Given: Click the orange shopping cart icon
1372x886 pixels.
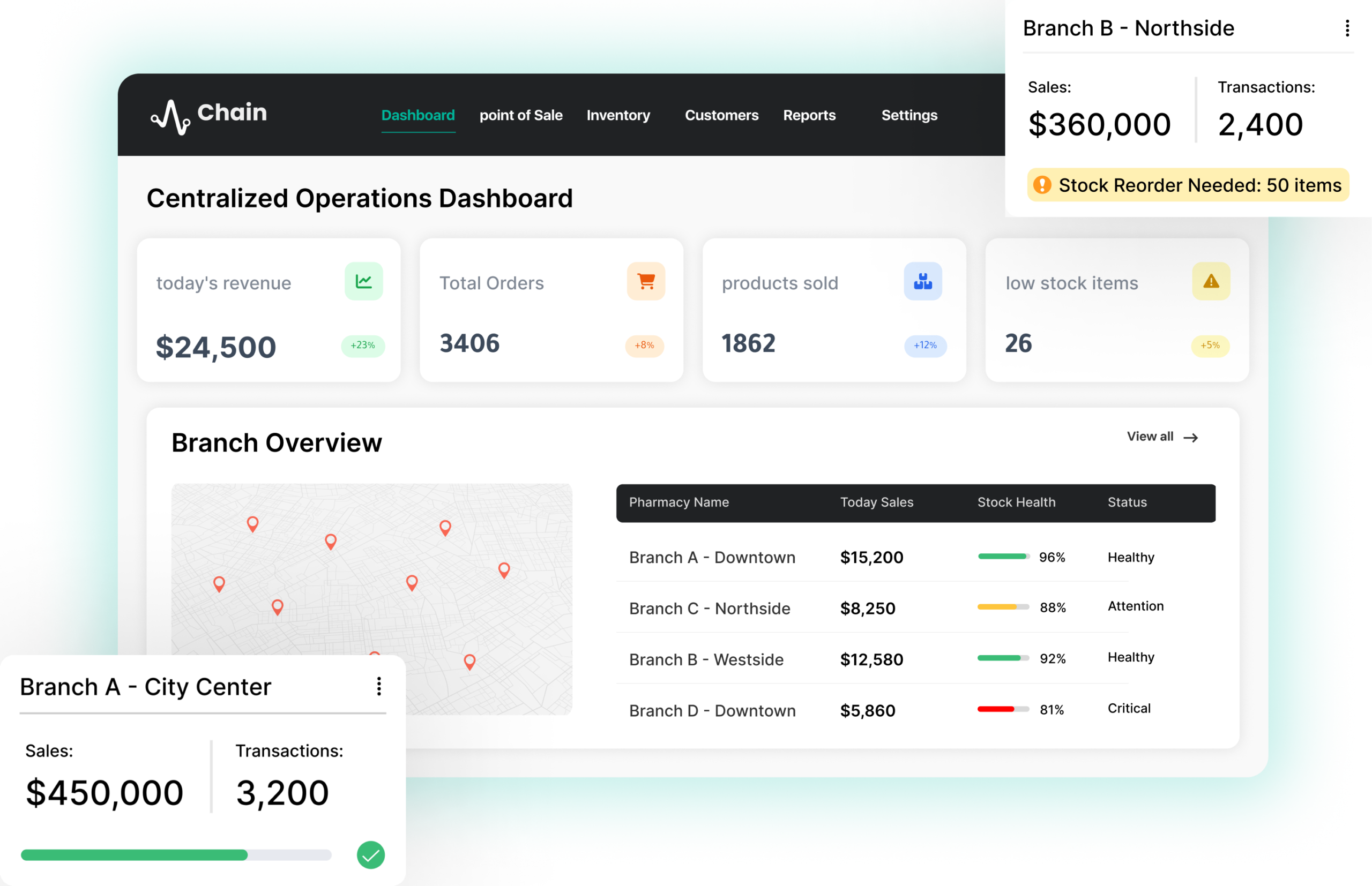Looking at the screenshot, I should coord(646,281).
